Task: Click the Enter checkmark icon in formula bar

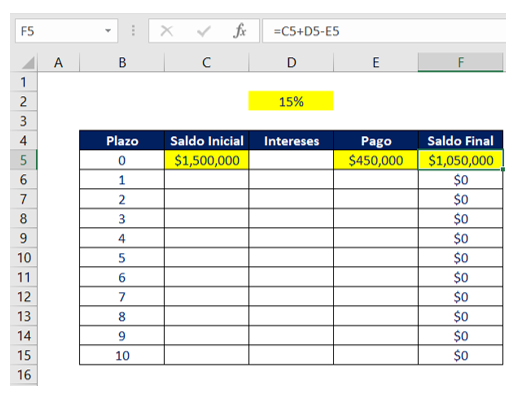Action: coord(203,31)
